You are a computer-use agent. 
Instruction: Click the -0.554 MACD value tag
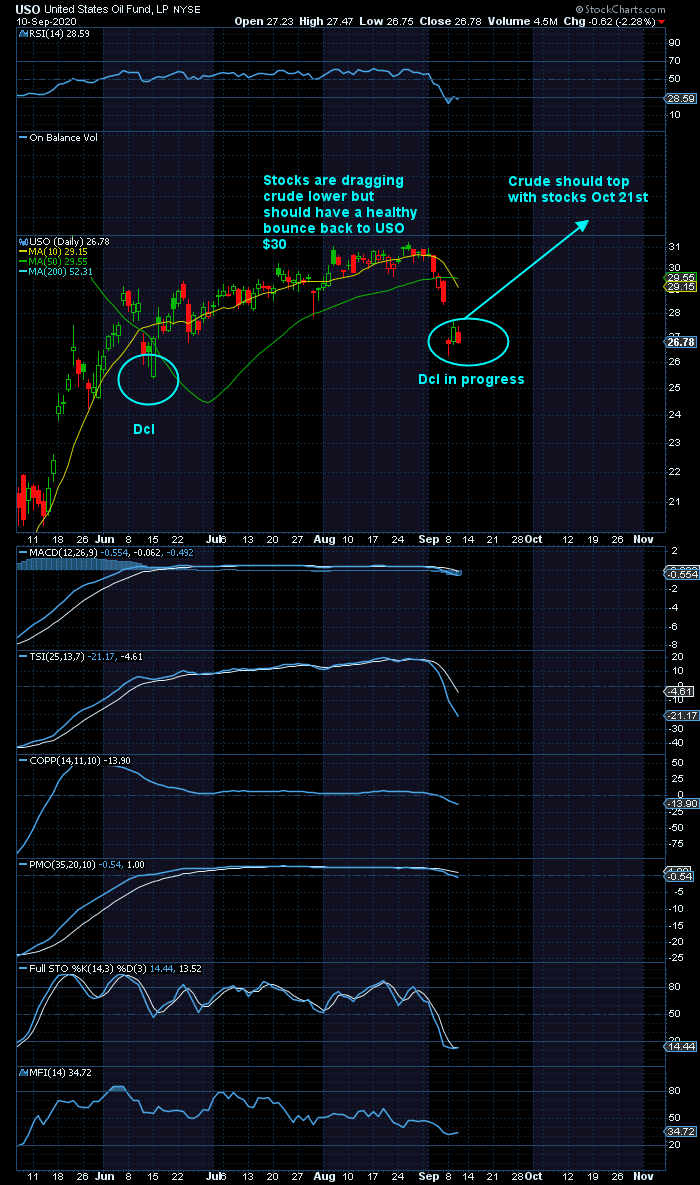(682, 575)
